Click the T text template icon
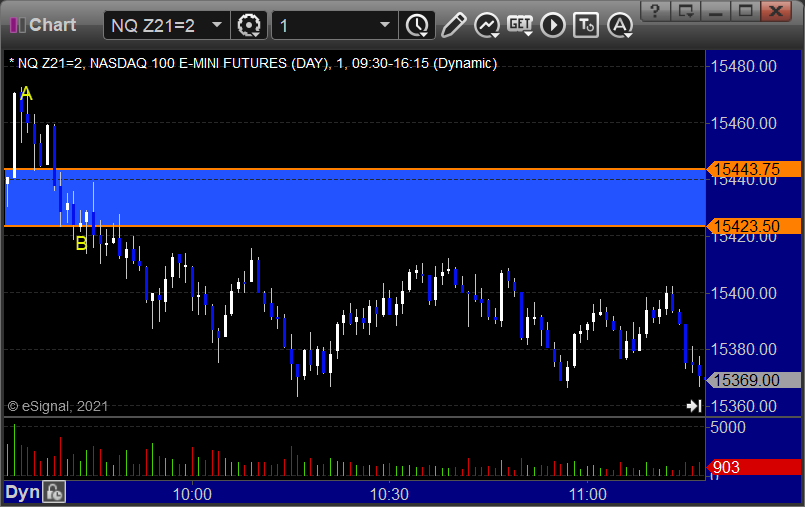 click(x=586, y=25)
